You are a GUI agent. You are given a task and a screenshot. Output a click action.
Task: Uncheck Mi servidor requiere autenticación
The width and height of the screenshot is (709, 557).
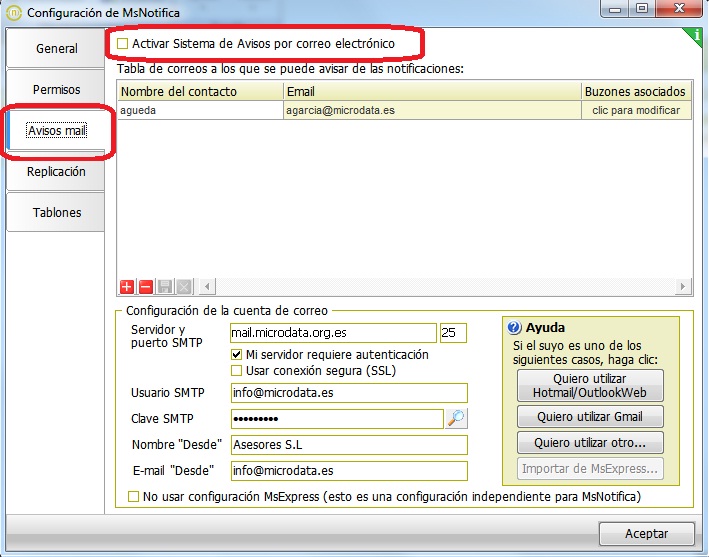pos(236,354)
